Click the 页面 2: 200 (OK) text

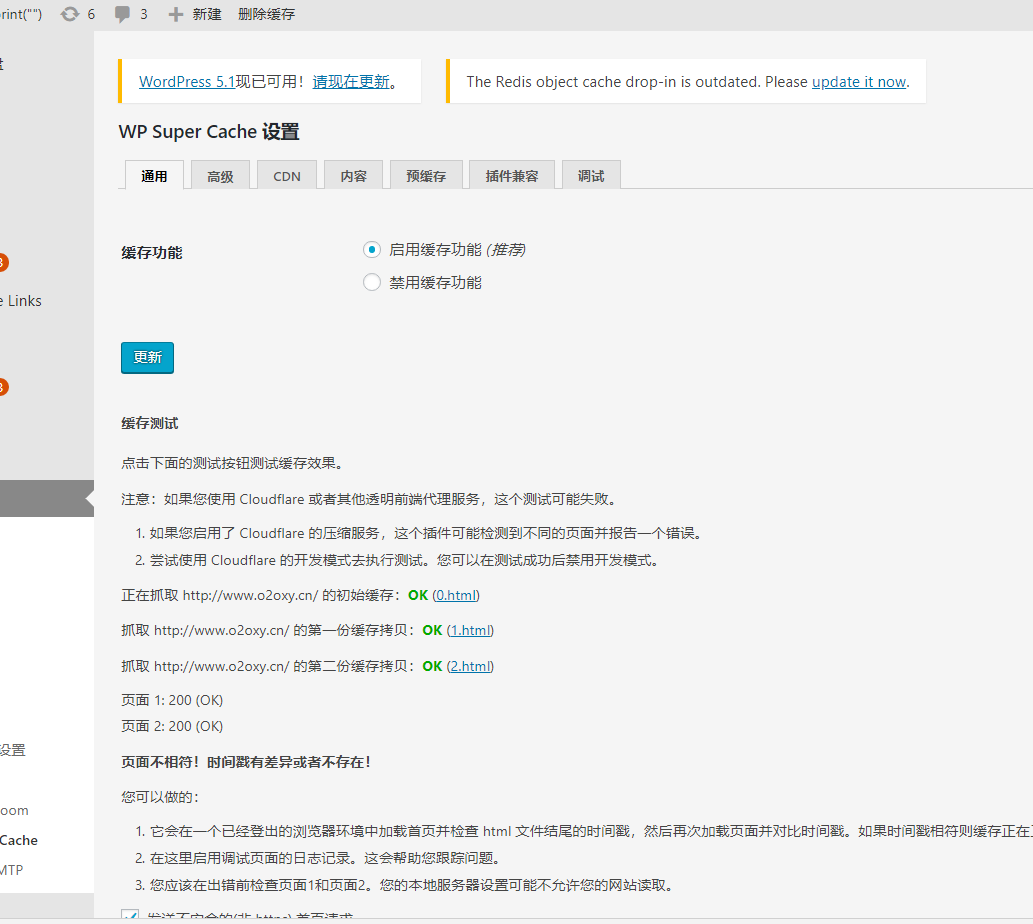coord(172,726)
